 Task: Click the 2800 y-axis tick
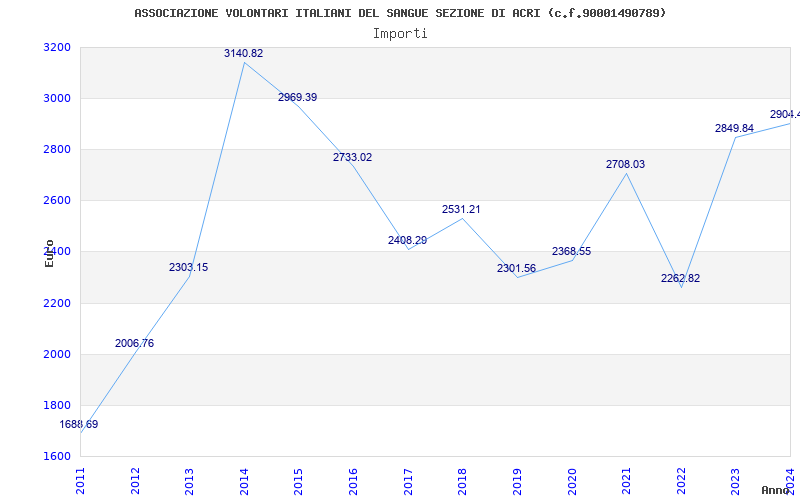click(x=57, y=149)
